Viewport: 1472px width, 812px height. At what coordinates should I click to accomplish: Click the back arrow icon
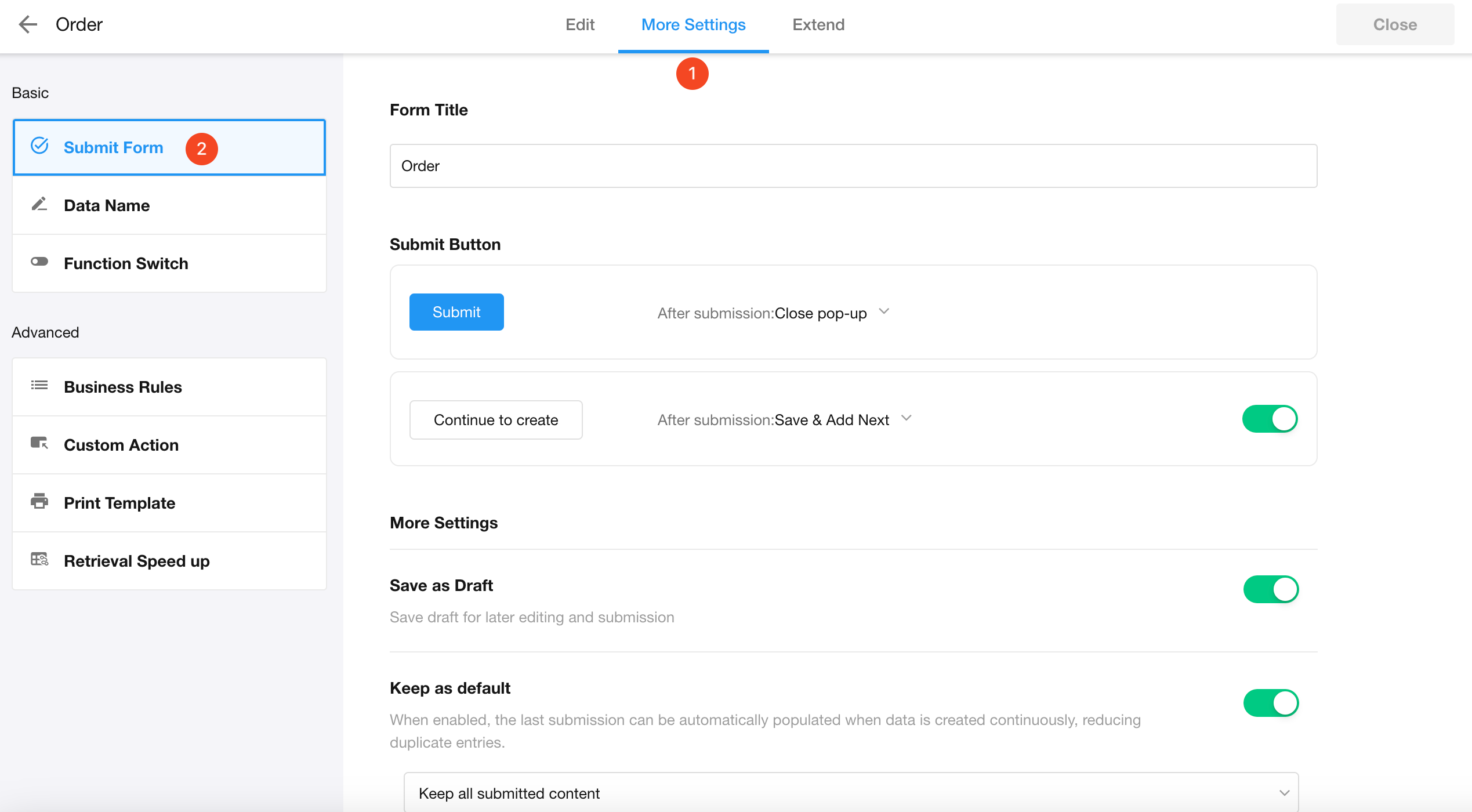coord(27,24)
